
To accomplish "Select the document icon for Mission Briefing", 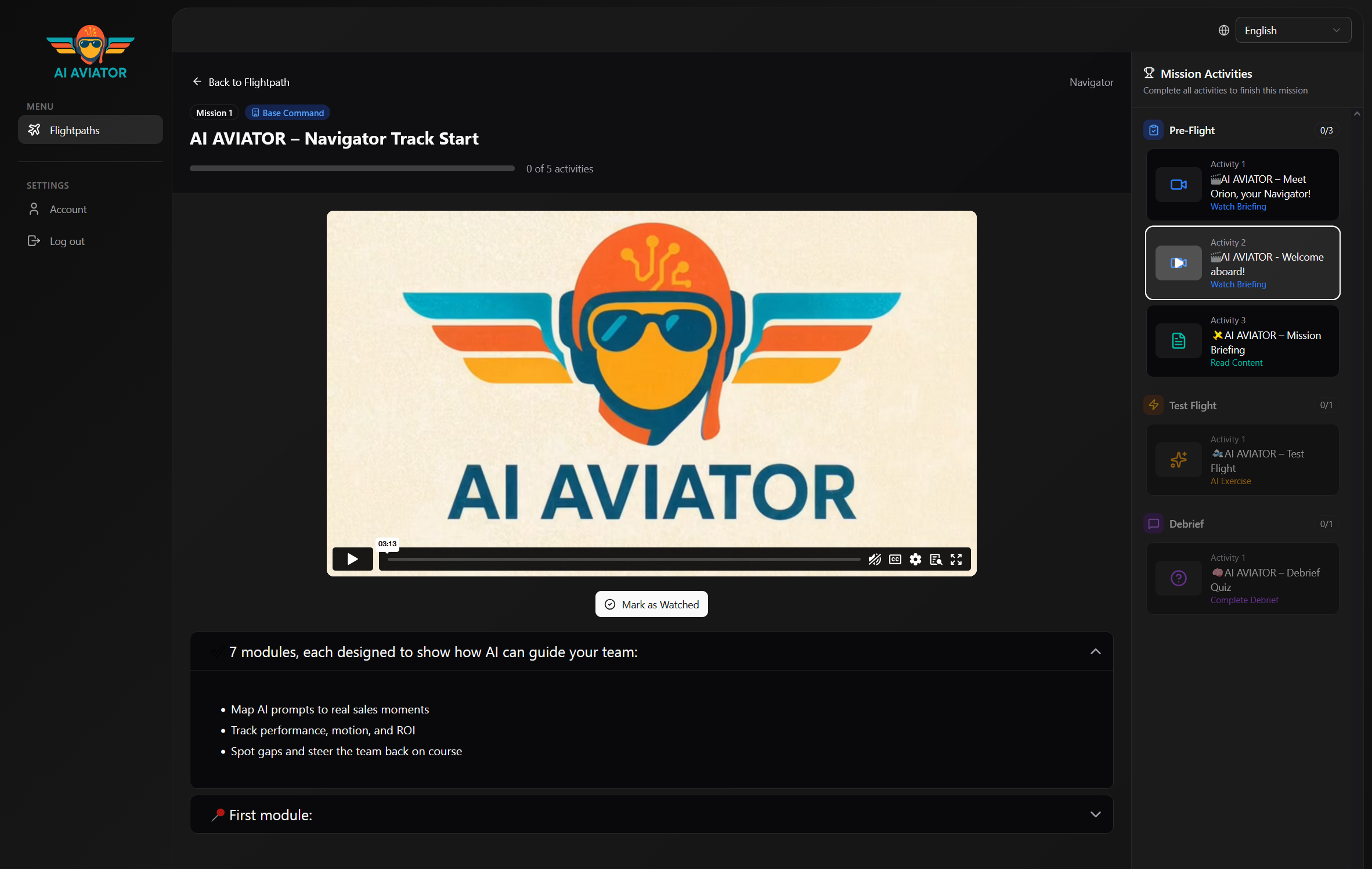I will [1178, 341].
